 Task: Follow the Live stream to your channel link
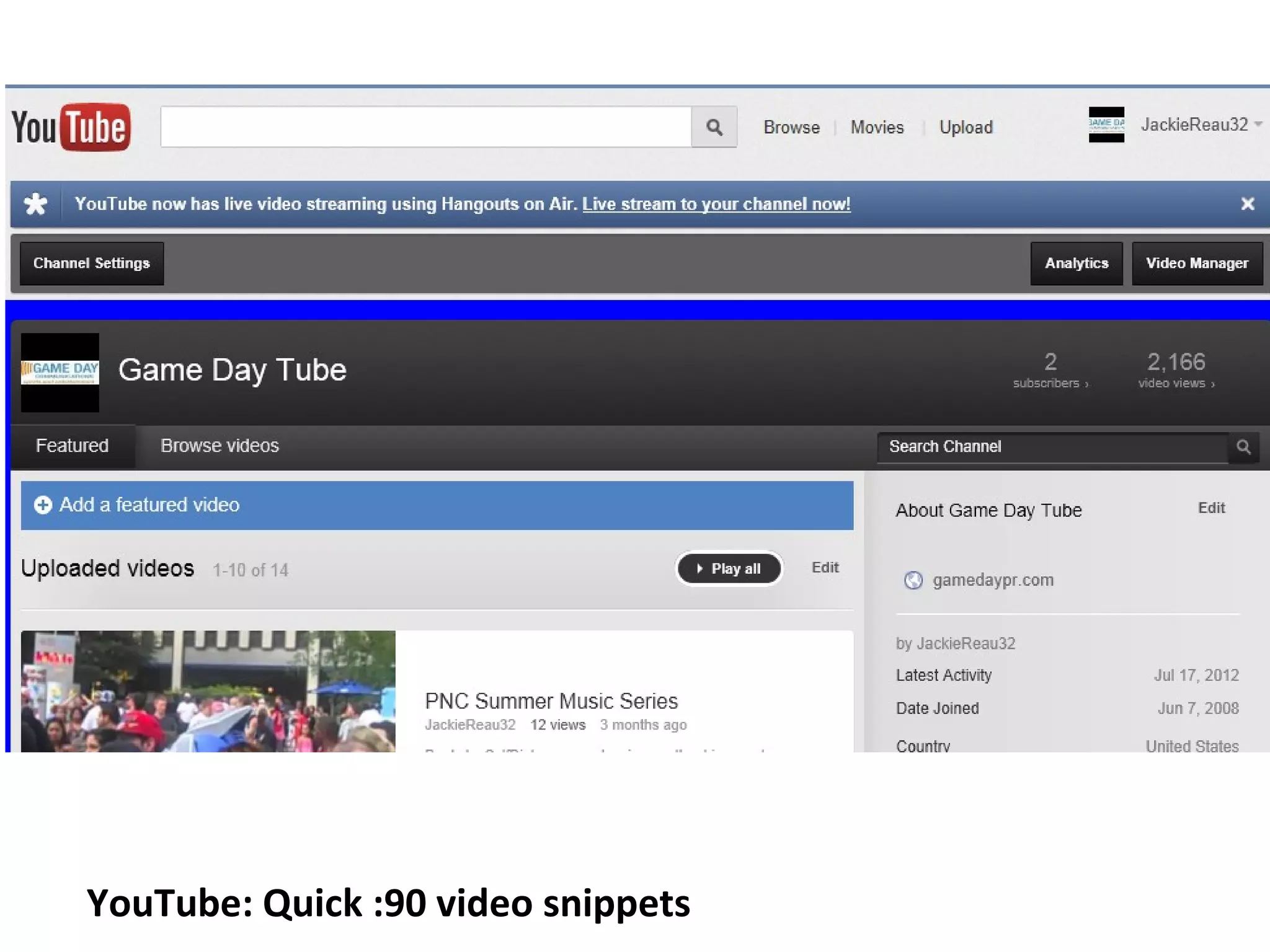pyautogui.click(x=716, y=204)
